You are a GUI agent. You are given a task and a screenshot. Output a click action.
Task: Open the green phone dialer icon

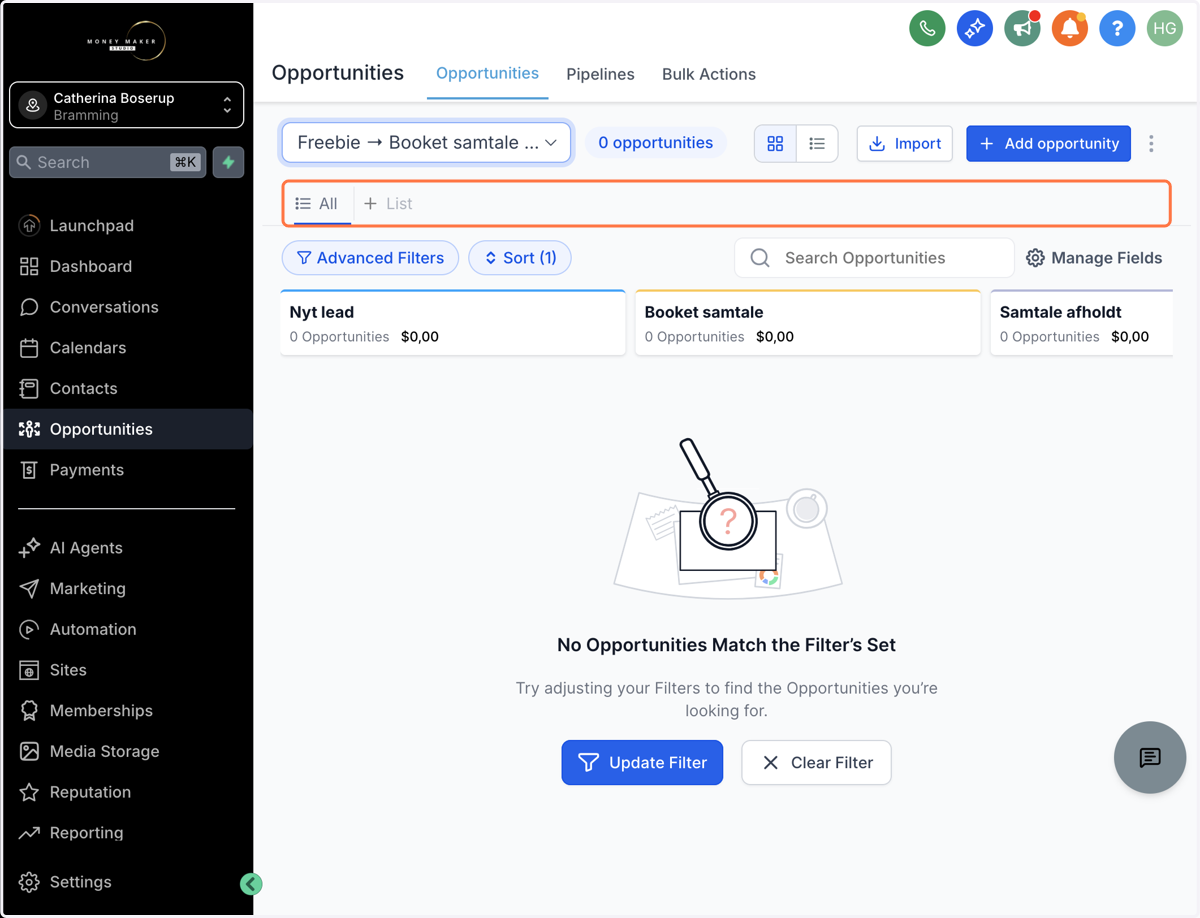pos(927,28)
